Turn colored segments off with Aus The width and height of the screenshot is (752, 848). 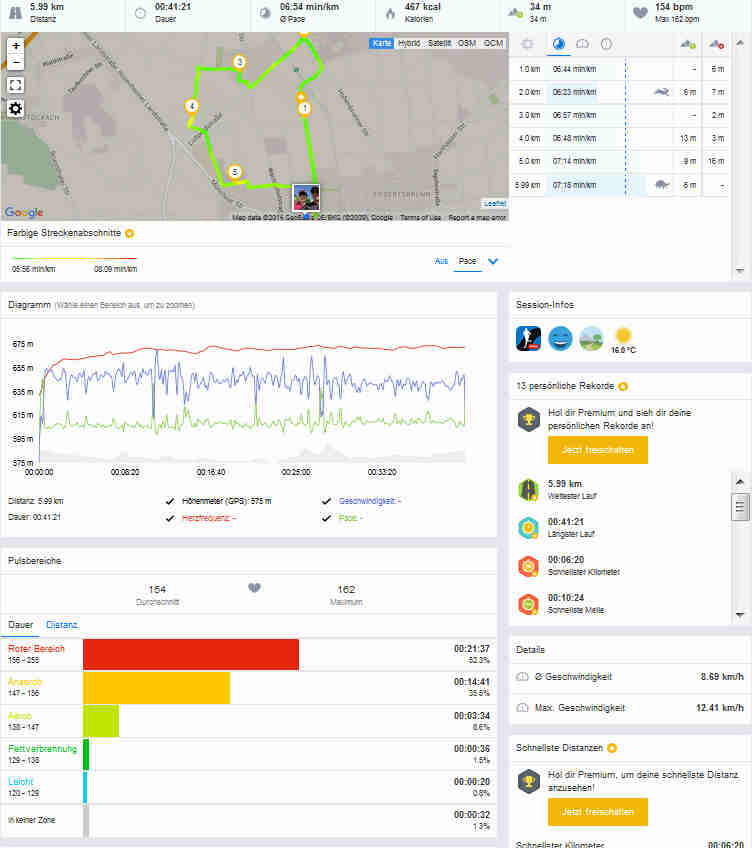440,261
